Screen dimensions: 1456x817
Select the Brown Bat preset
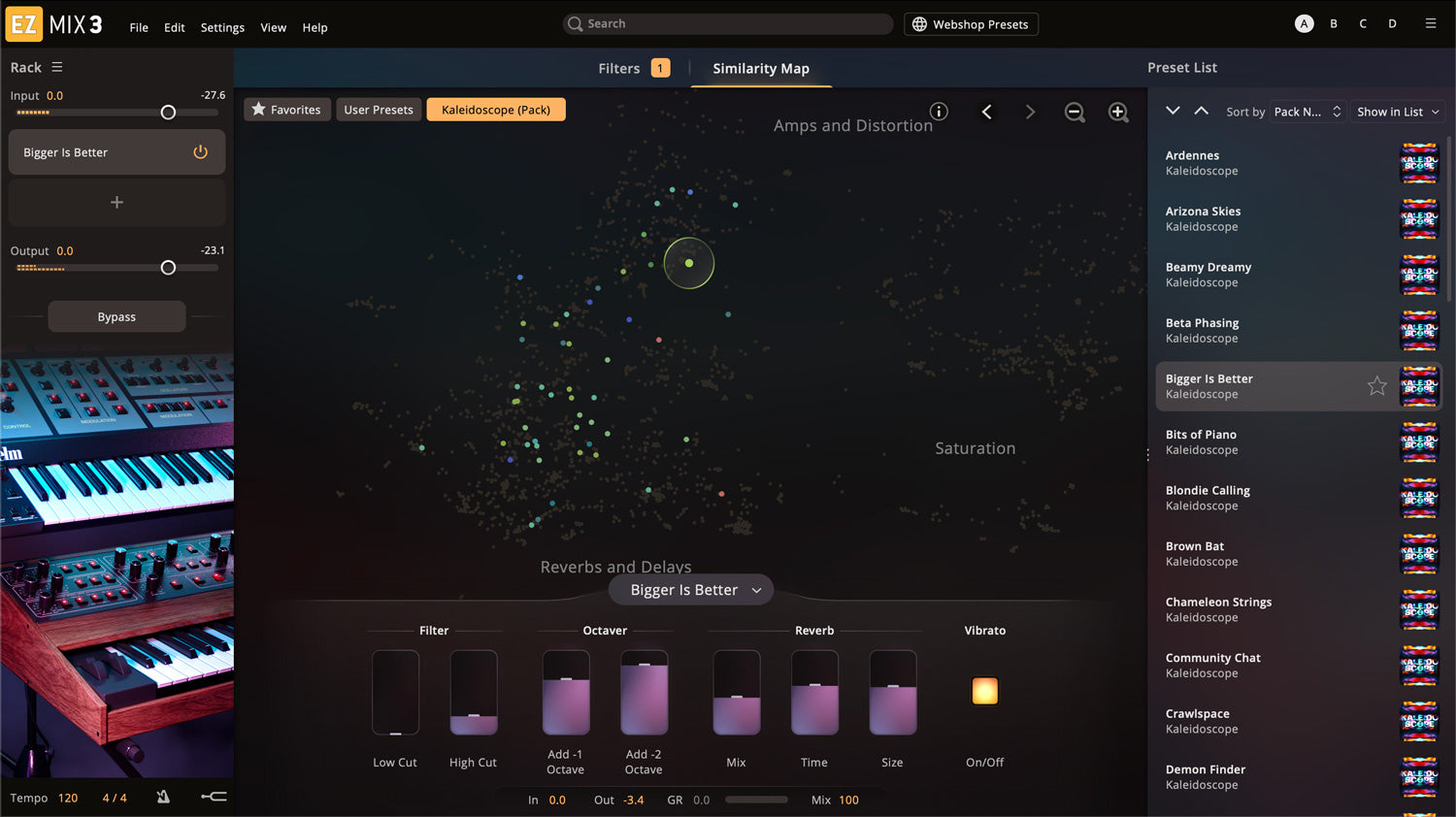click(1298, 553)
